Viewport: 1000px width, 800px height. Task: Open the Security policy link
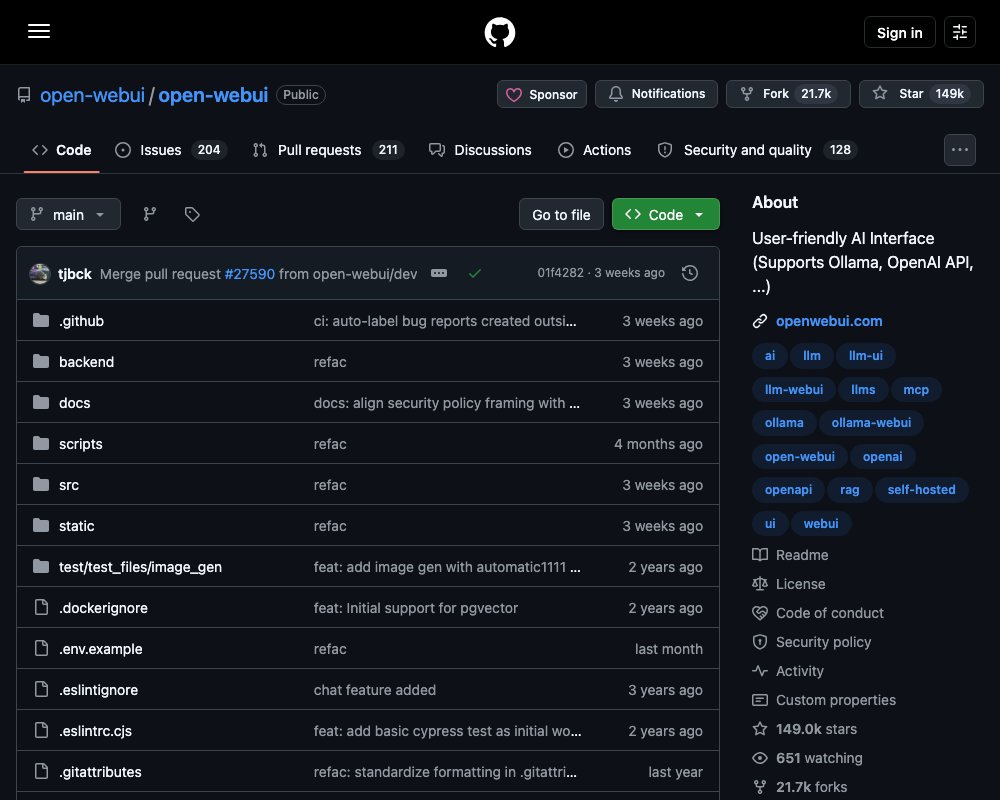[x=812, y=642]
